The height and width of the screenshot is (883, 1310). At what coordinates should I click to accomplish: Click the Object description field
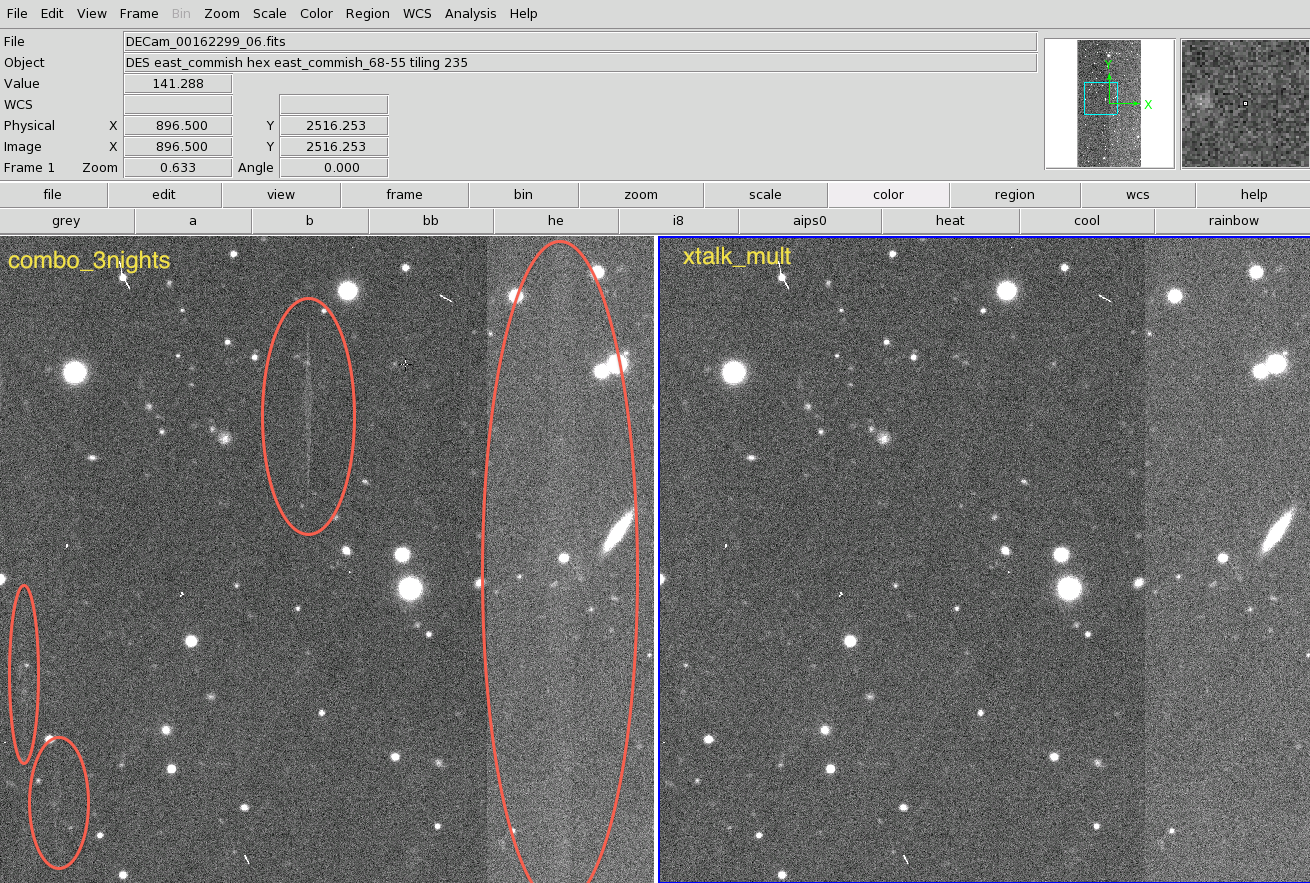tap(579, 63)
